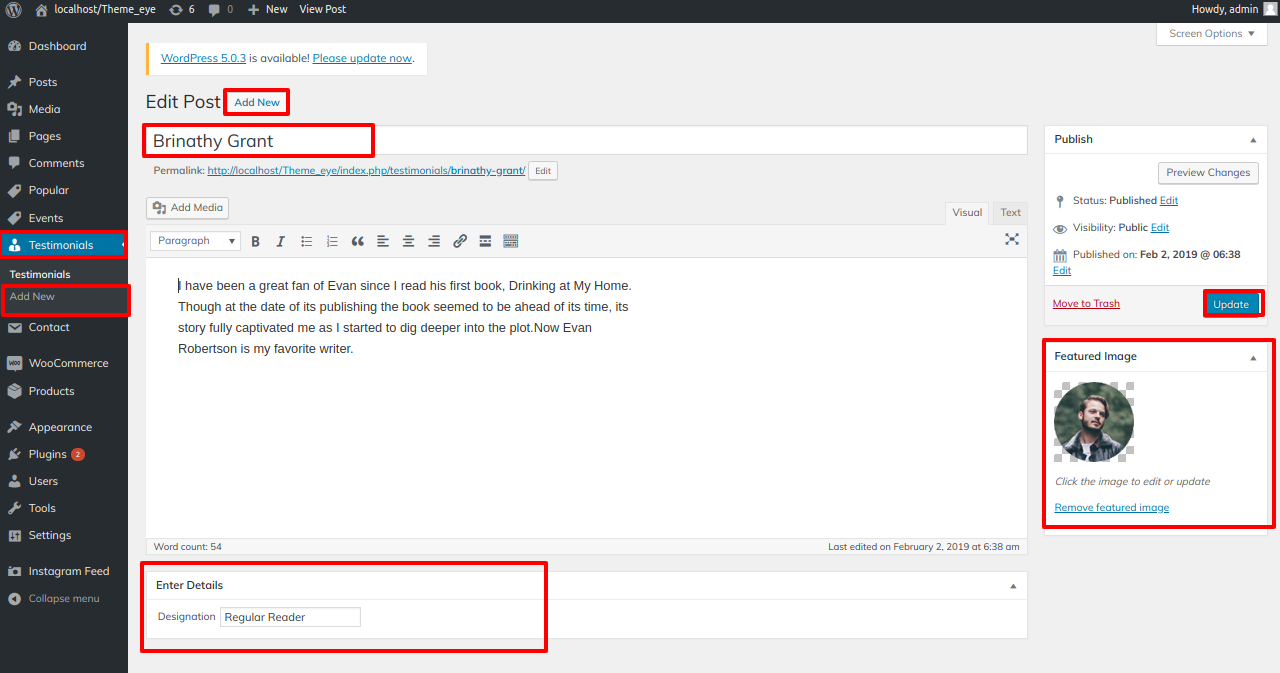The width and height of the screenshot is (1280, 673).
Task: Click Add New under Testimonials submenu
Action: coord(32,297)
